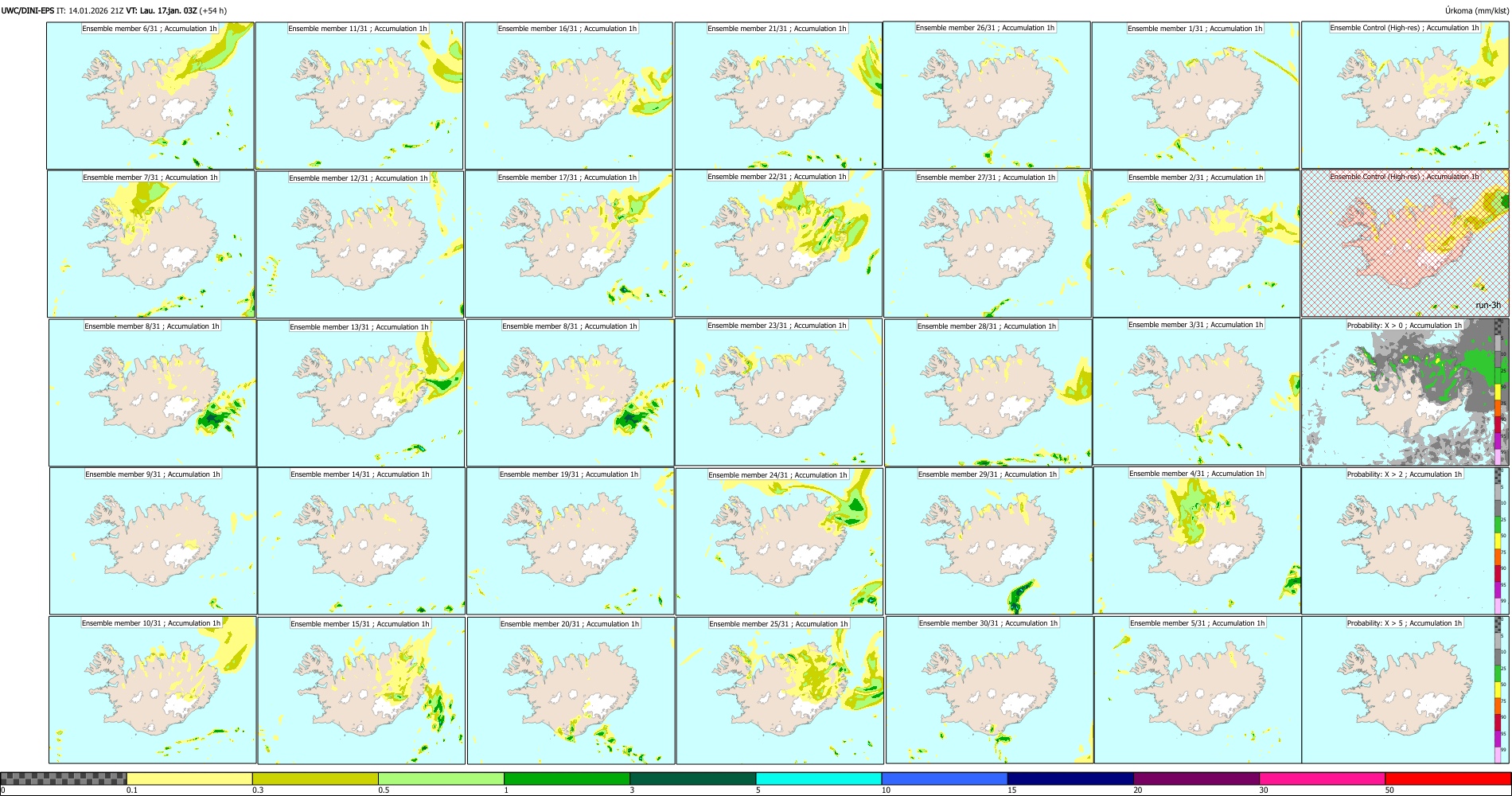The image size is (1512, 796).
Task: Click the Ensemble member 1/31 map
Action: (1195, 96)
